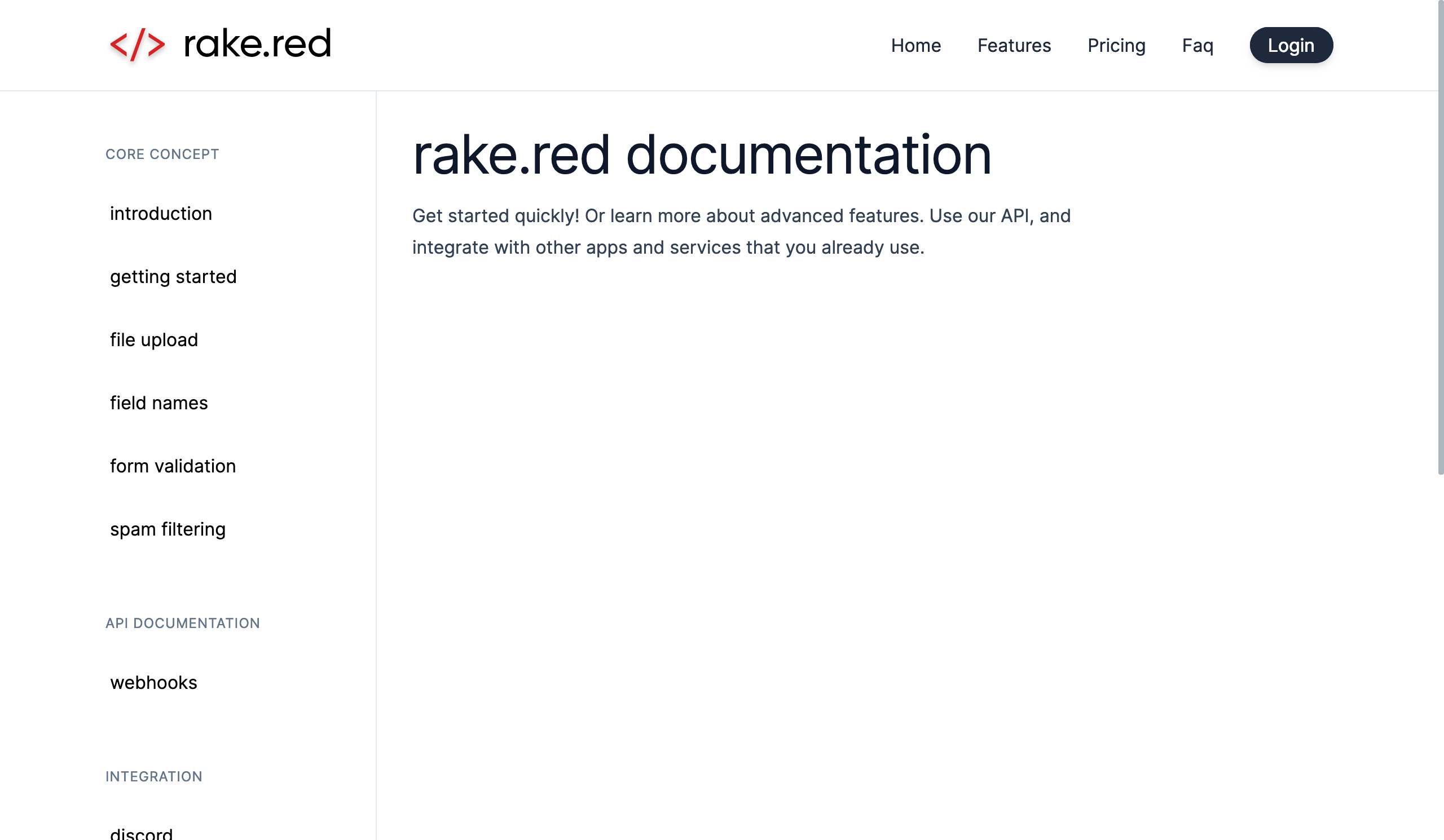This screenshot has height=840, width=1444.
Task: Click the rake.red brand name
Action: [257, 43]
